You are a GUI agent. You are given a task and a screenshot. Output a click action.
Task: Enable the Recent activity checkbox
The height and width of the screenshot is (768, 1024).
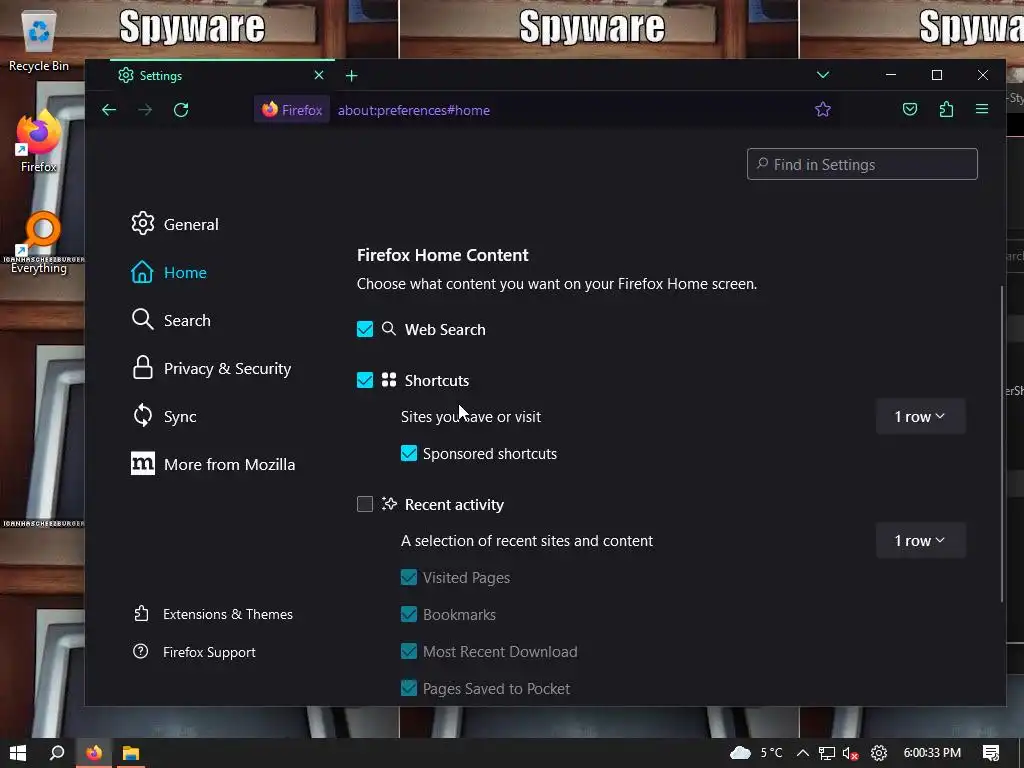[x=365, y=504]
